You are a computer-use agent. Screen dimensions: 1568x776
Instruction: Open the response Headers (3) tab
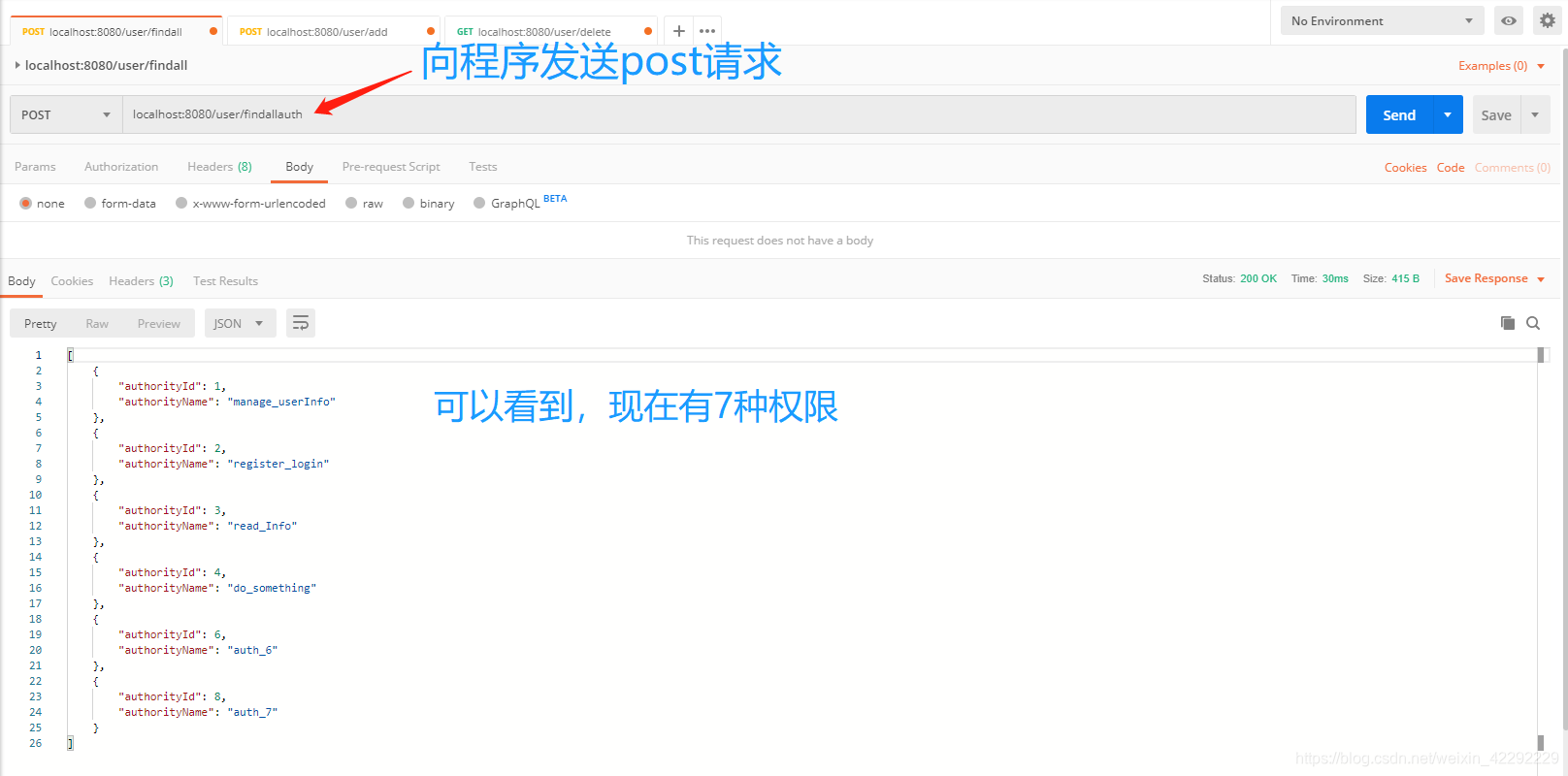tap(141, 281)
